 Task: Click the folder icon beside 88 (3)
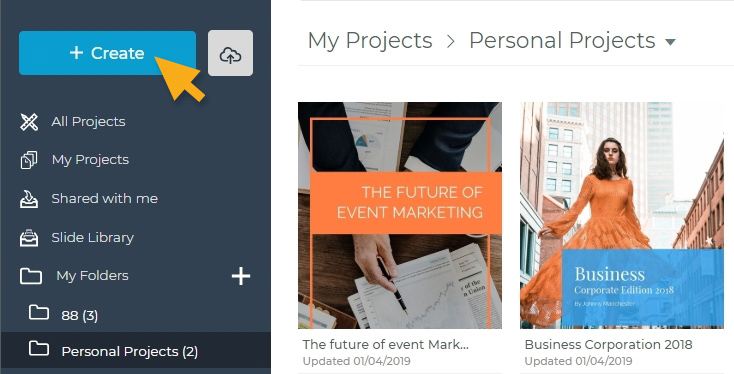(x=38, y=312)
